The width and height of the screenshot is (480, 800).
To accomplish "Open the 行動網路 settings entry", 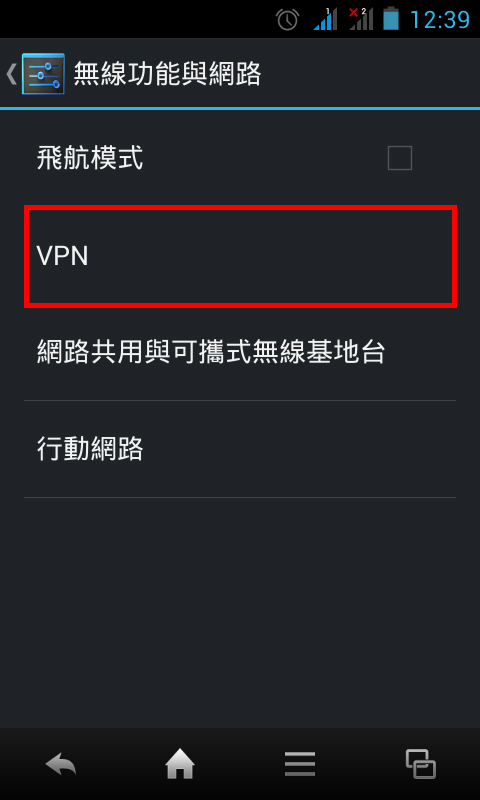I will (x=240, y=449).
